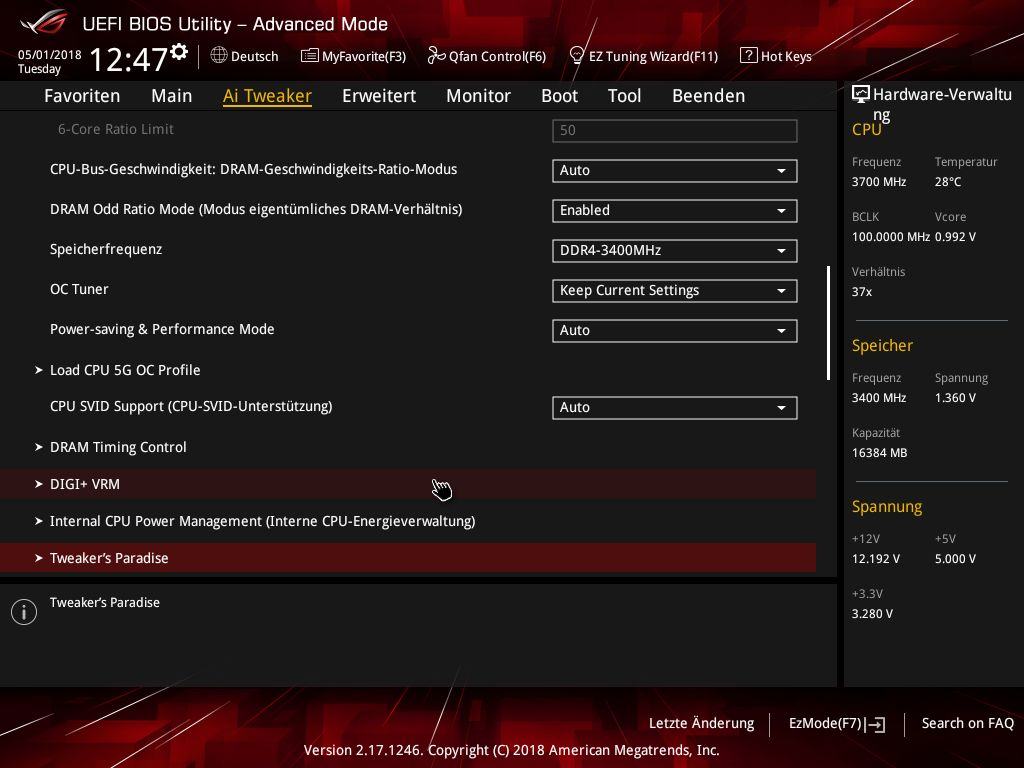Click Speicher Frequenz value 3400 MHz
The width and height of the screenshot is (1024, 768).
point(879,398)
